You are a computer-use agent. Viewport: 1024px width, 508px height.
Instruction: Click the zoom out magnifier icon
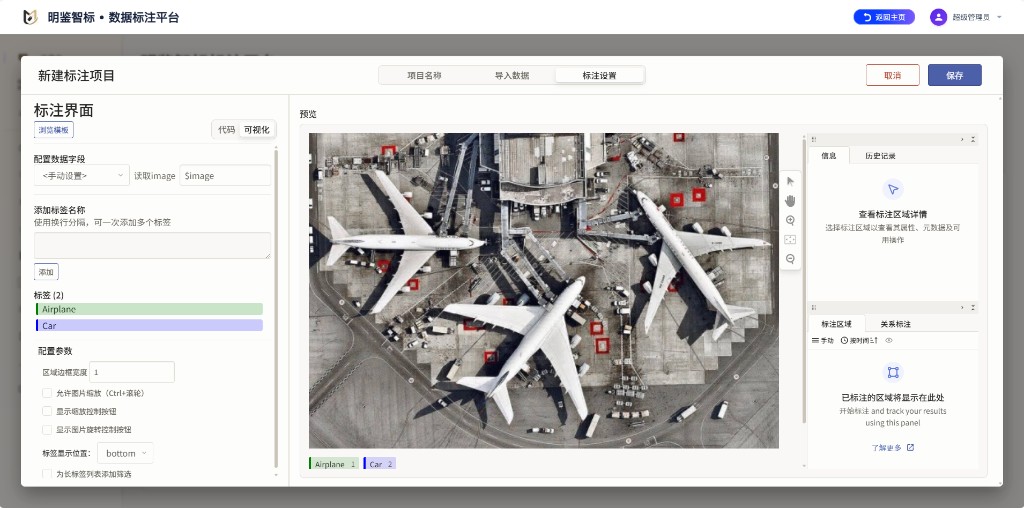coord(790,259)
